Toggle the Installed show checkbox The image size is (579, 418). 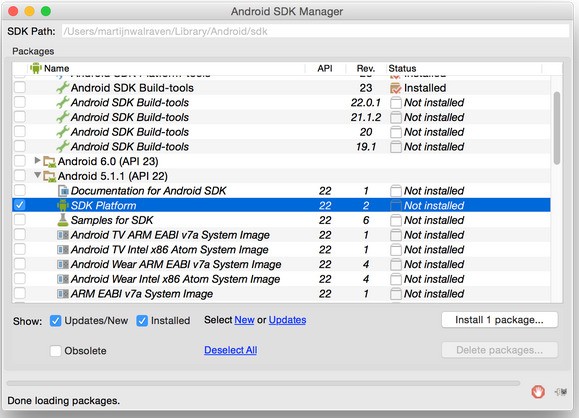[x=142, y=321]
